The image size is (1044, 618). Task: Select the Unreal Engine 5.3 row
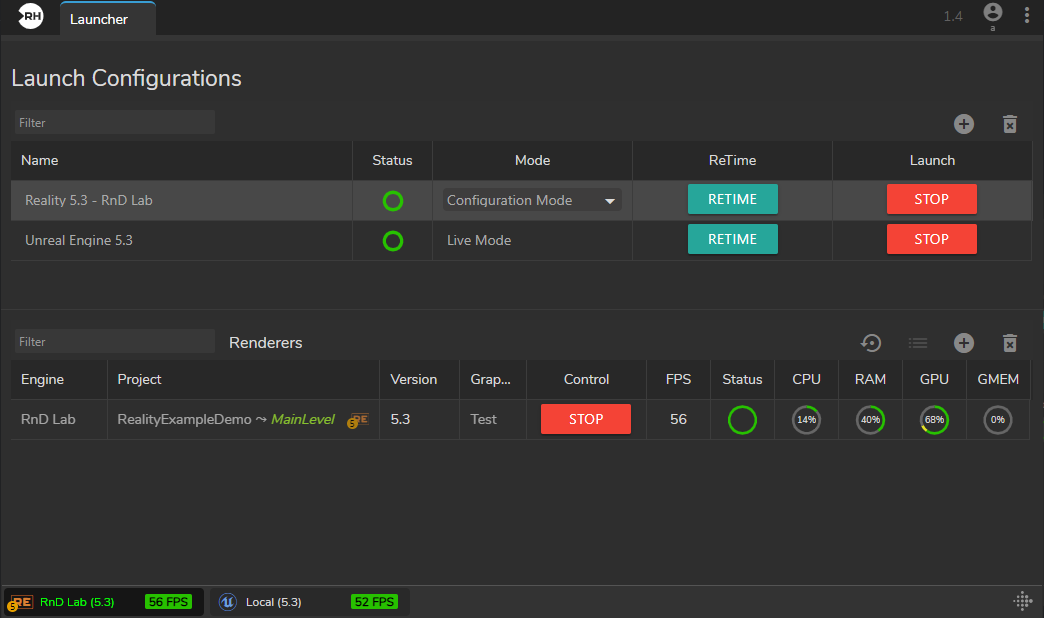(x=521, y=240)
